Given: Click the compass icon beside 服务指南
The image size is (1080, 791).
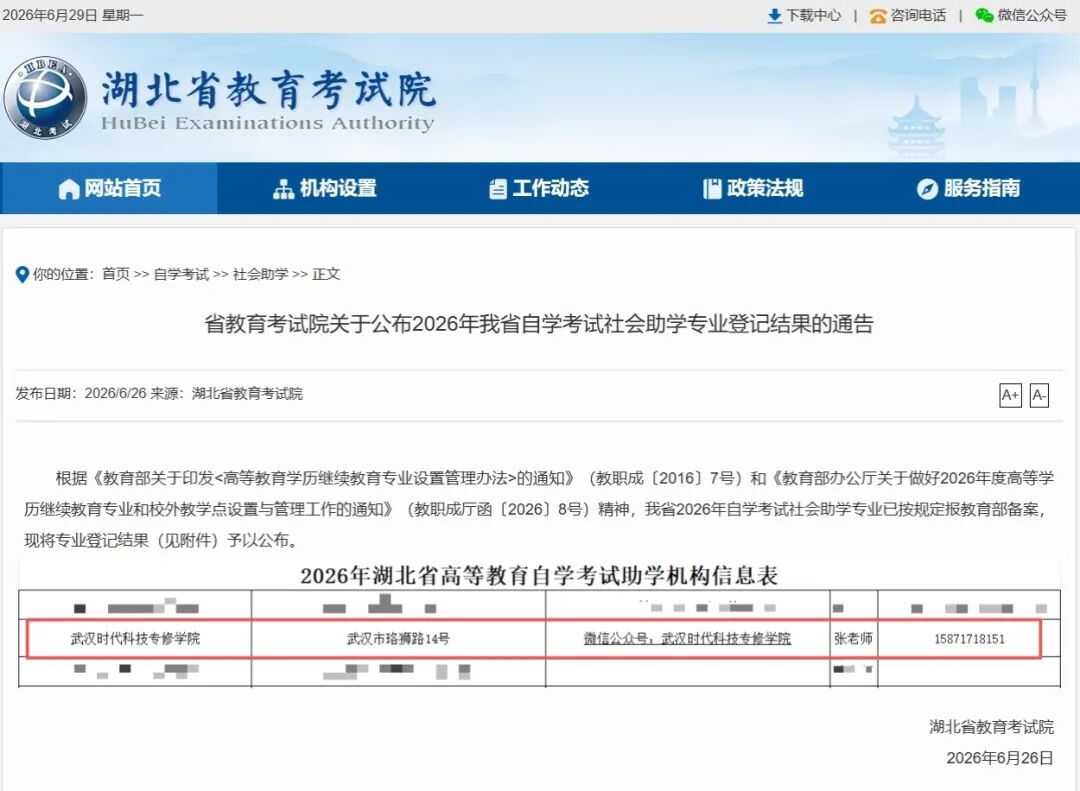Looking at the screenshot, I should point(927,189).
